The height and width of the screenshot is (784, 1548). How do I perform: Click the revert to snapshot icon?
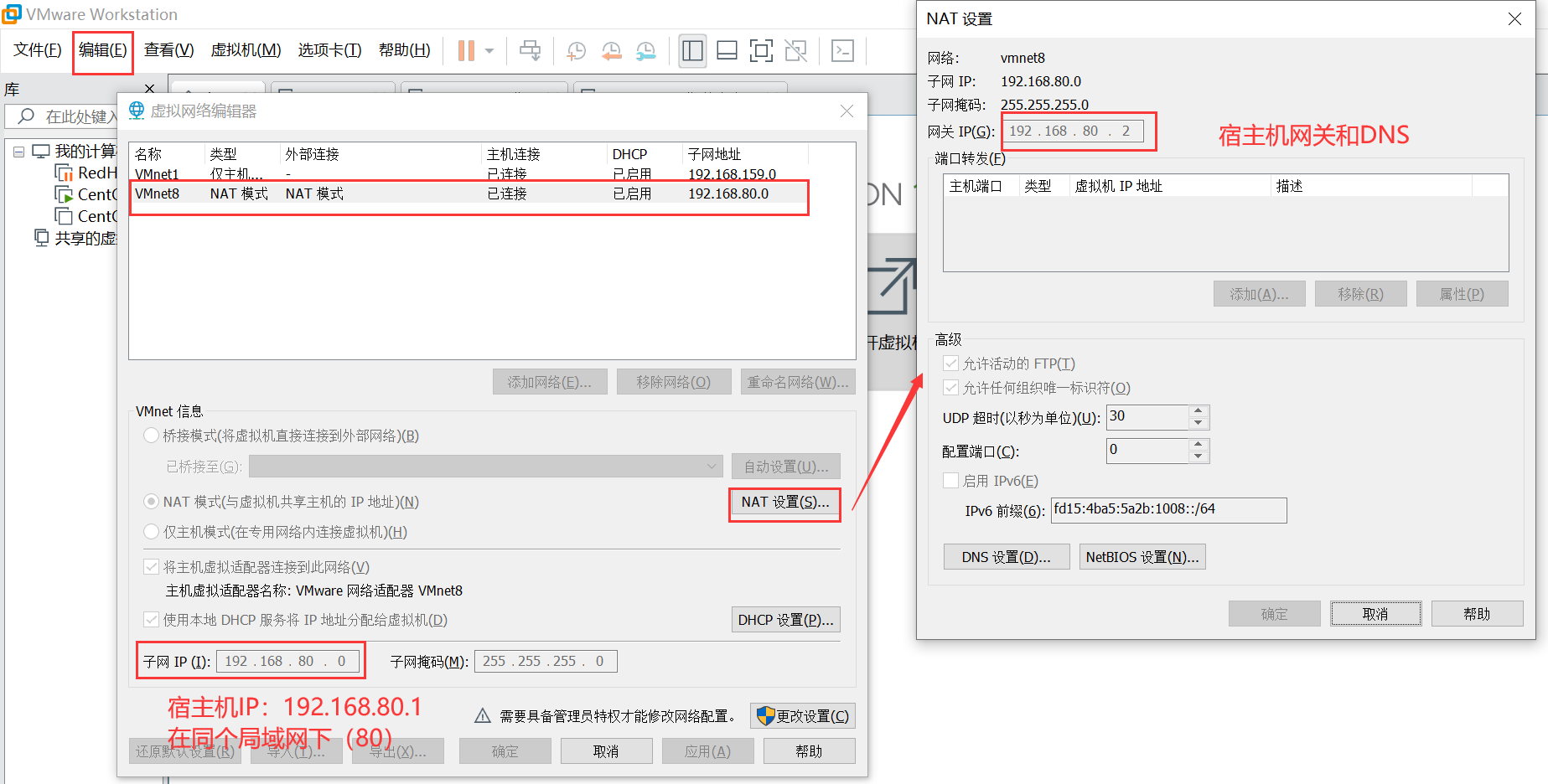tap(611, 51)
